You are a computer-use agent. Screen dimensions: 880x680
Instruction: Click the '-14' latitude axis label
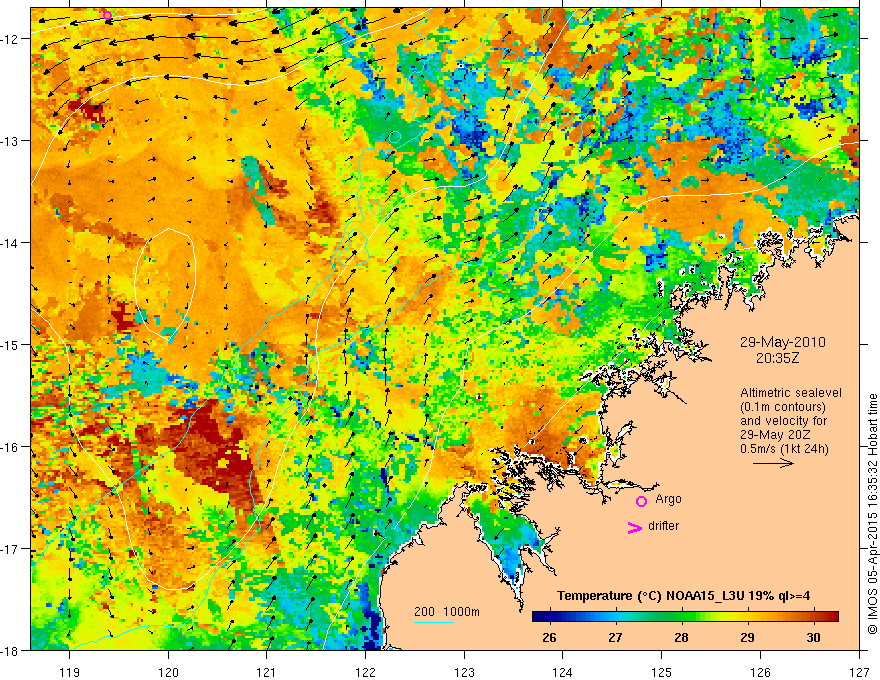pyautogui.click(x=11, y=242)
